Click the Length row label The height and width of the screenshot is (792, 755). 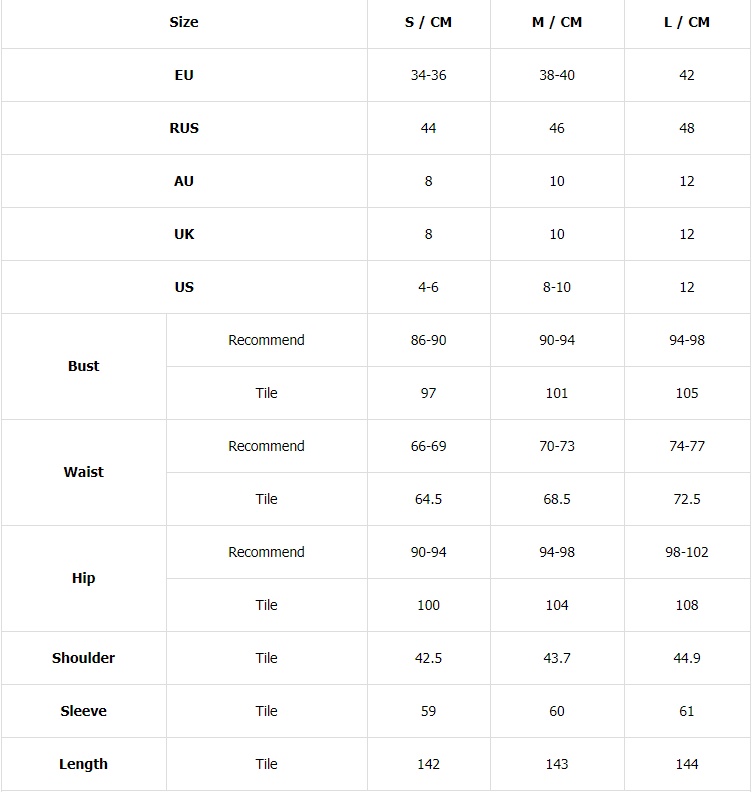84,764
